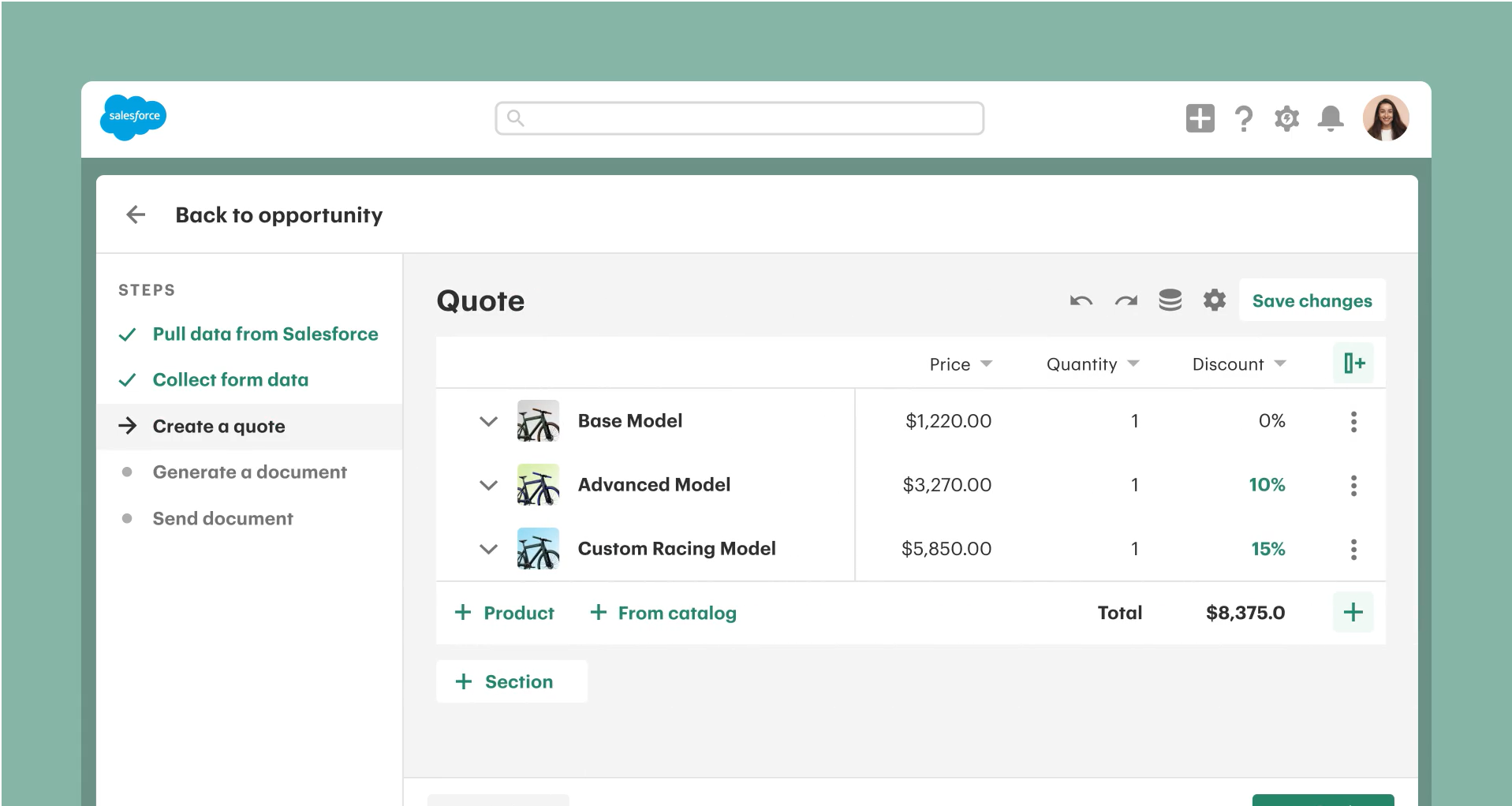Expand the Base Model row
The image size is (1512, 806).
pos(488,421)
